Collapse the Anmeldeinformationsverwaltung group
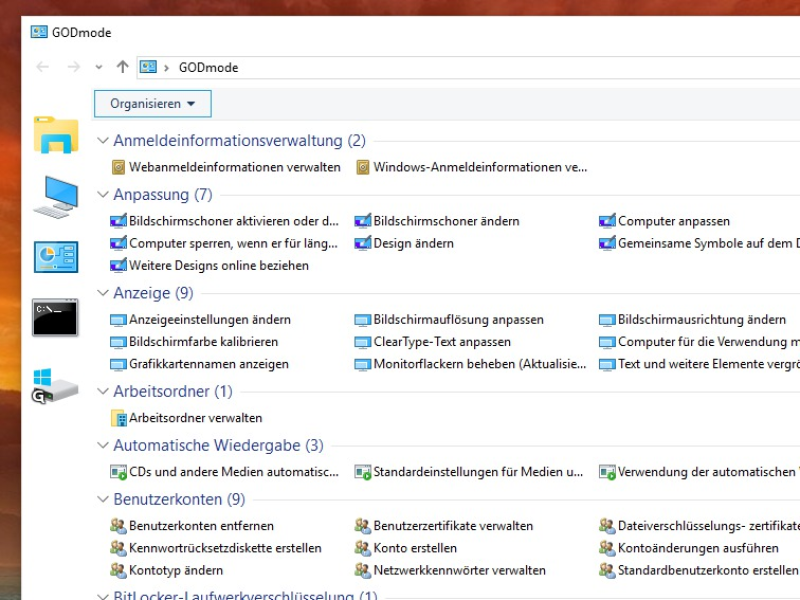The image size is (800, 600). [103, 140]
